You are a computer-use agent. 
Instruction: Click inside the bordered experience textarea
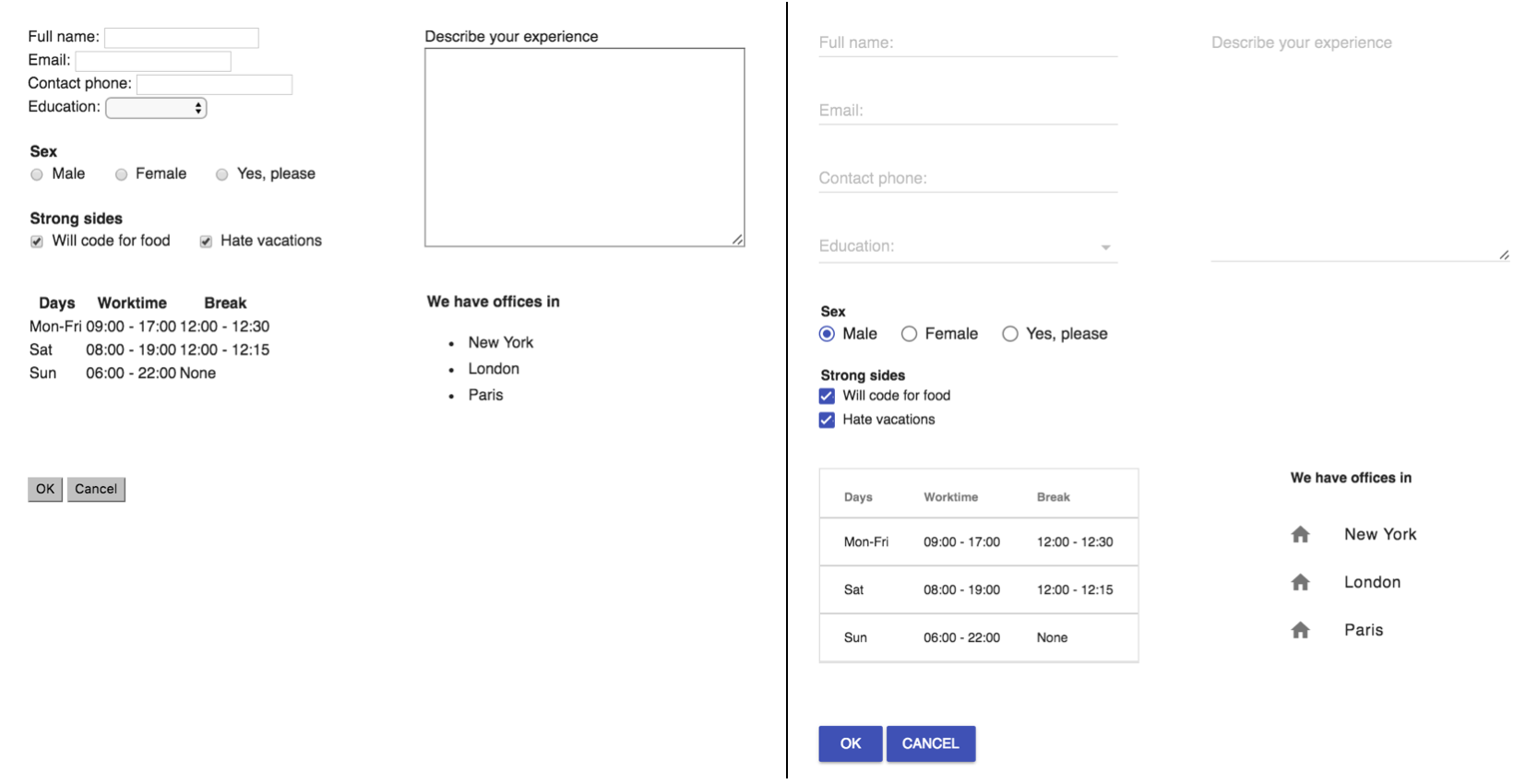(x=584, y=148)
